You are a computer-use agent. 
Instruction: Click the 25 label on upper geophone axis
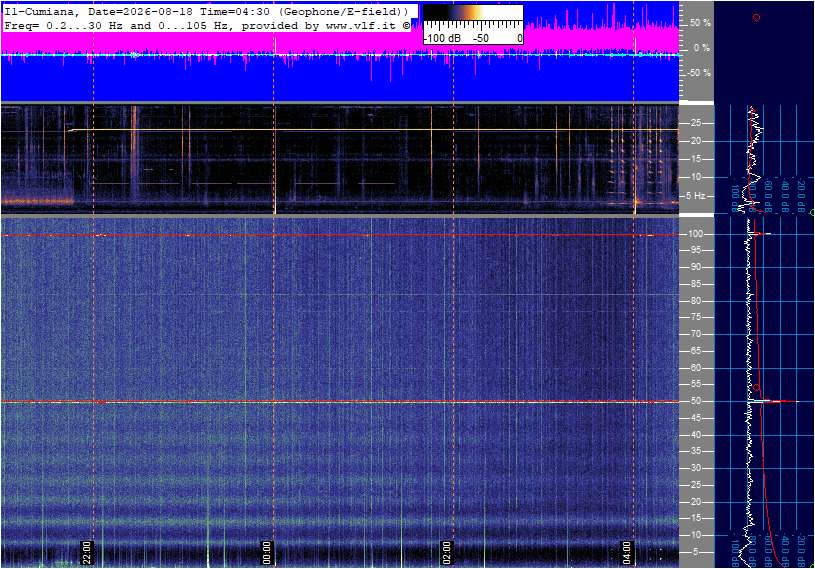[x=695, y=123]
